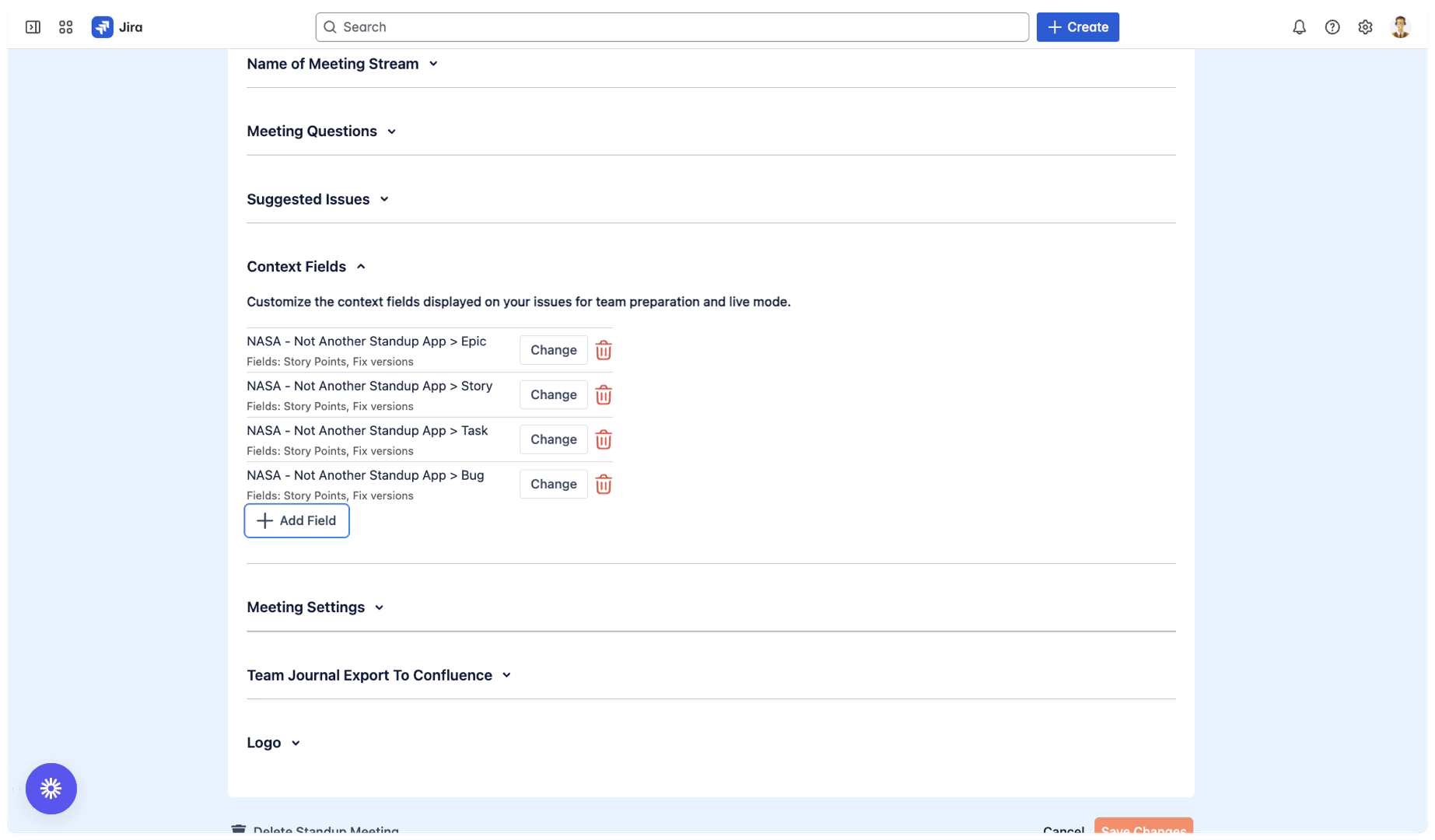
Task: Delete the Task context field row
Action: point(604,440)
